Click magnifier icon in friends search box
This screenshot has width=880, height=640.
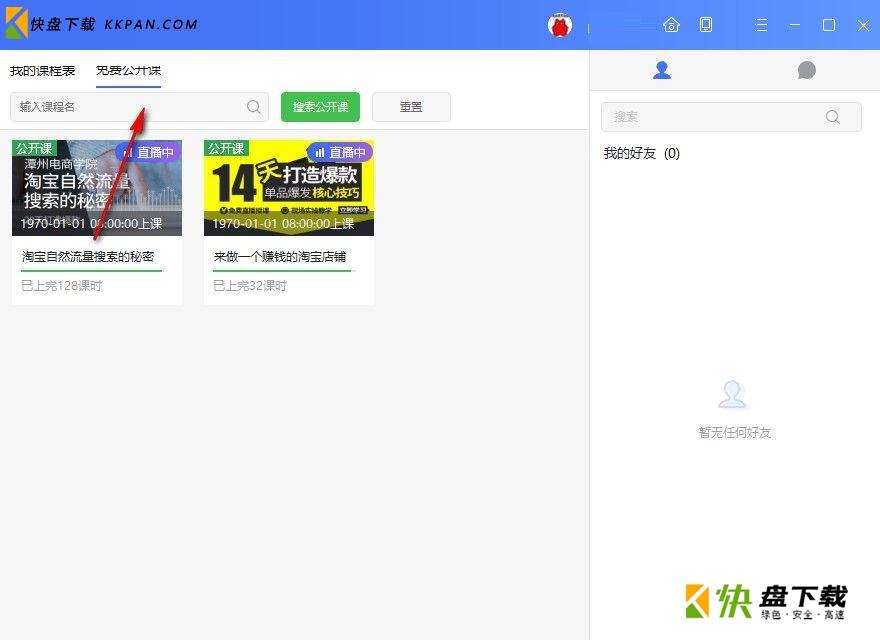[x=833, y=117]
